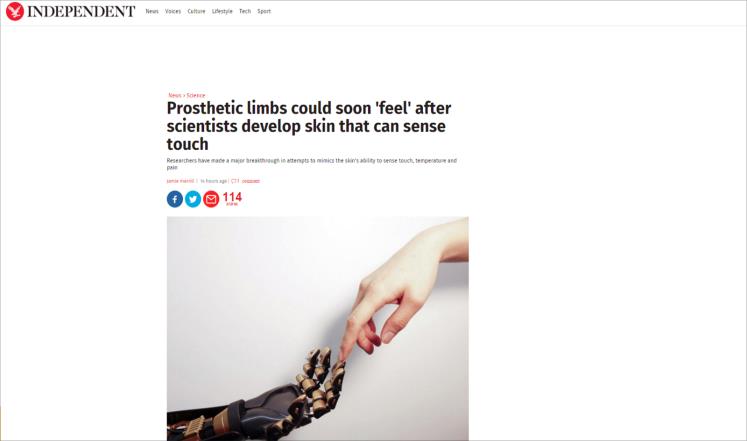Click the 114 shares counter
747x441 pixels.
click(232, 199)
